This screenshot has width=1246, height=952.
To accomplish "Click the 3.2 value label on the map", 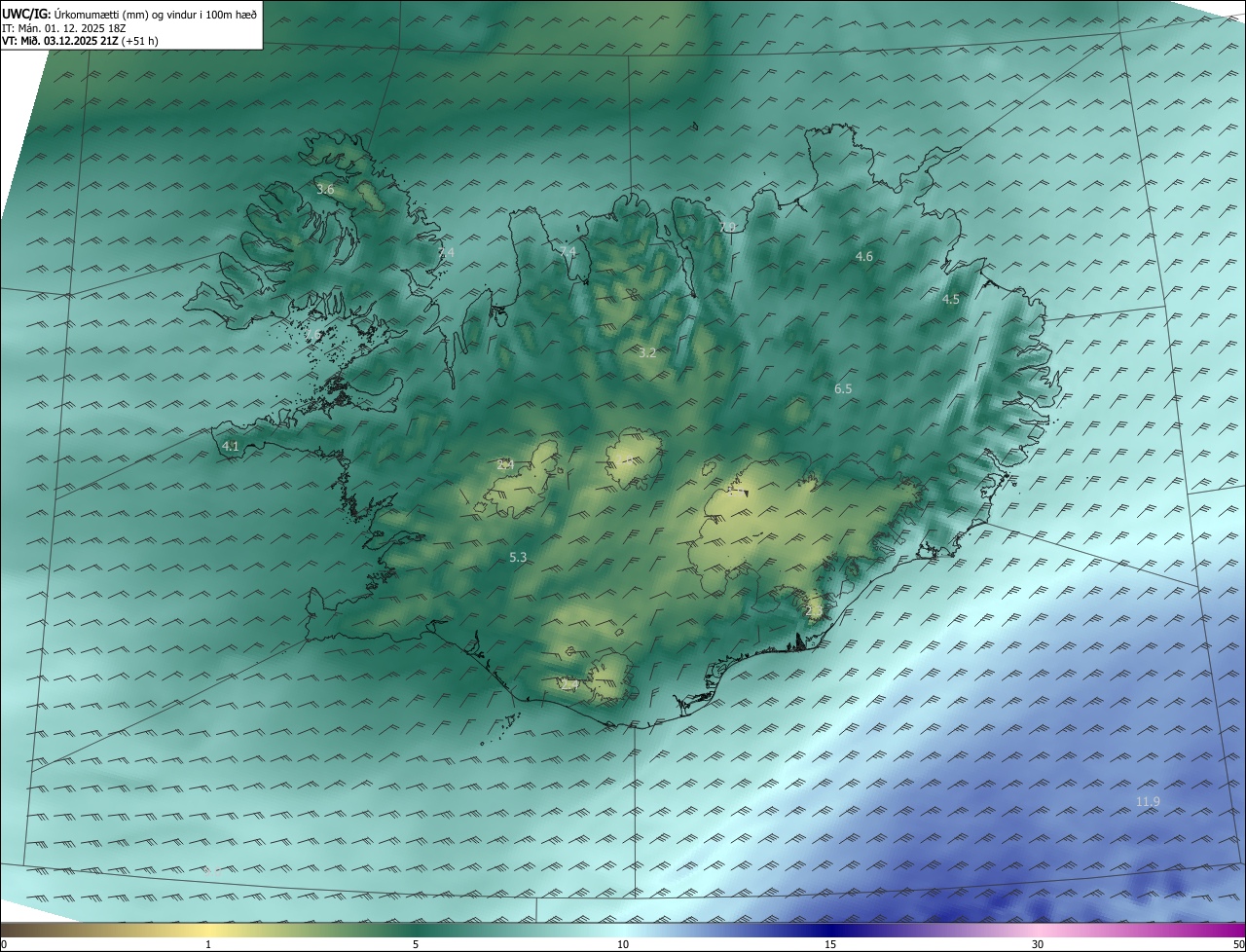I will 647,352.
